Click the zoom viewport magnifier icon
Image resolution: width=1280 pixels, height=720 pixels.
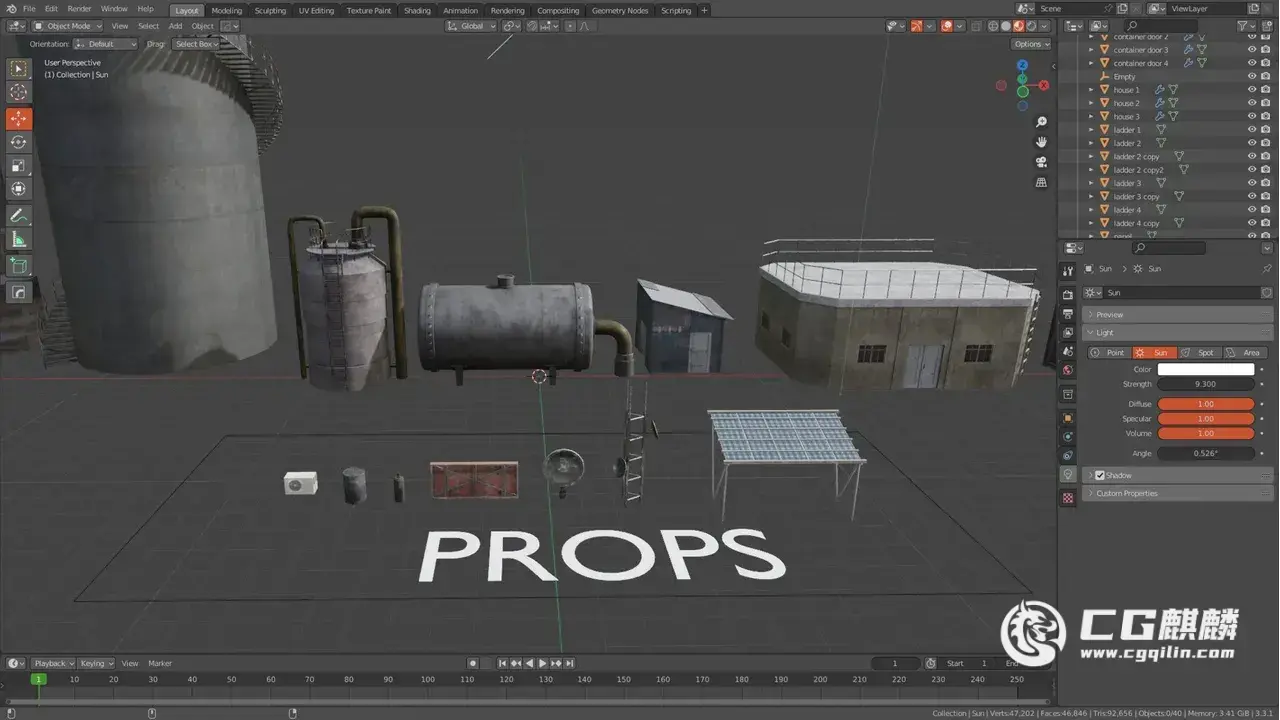[1041, 122]
